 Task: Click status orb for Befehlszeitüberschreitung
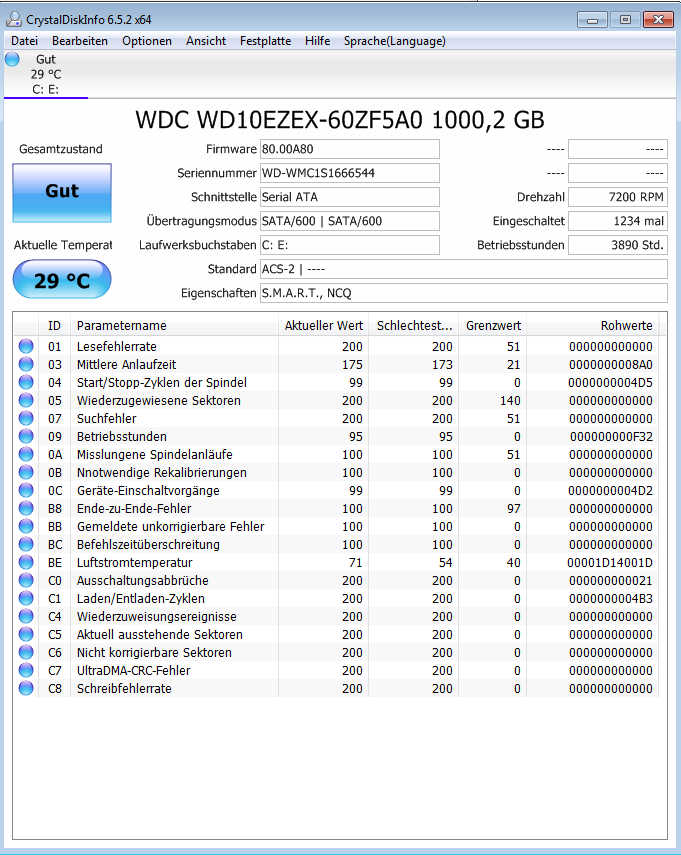click(26, 544)
